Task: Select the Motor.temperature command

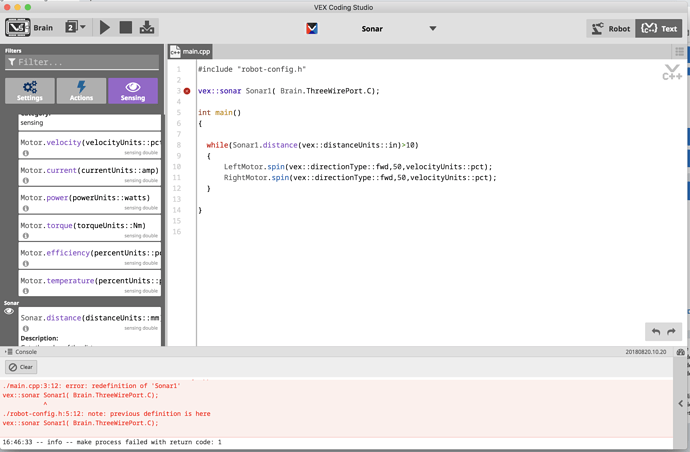Action: pyautogui.click(x=90, y=283)
